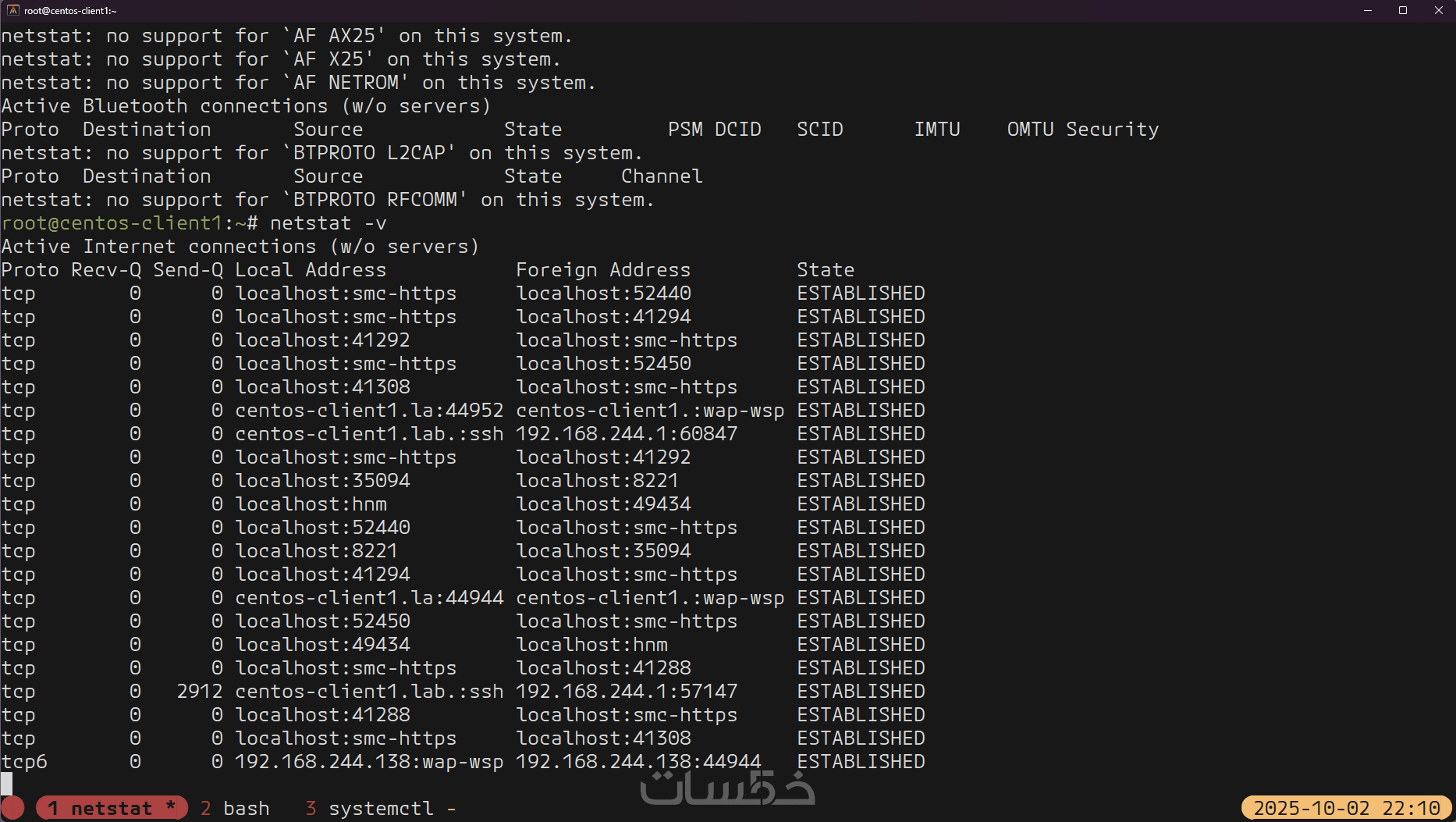
Task: Place cursor at the terminal block cursor
Action: (x=7, y=784)
